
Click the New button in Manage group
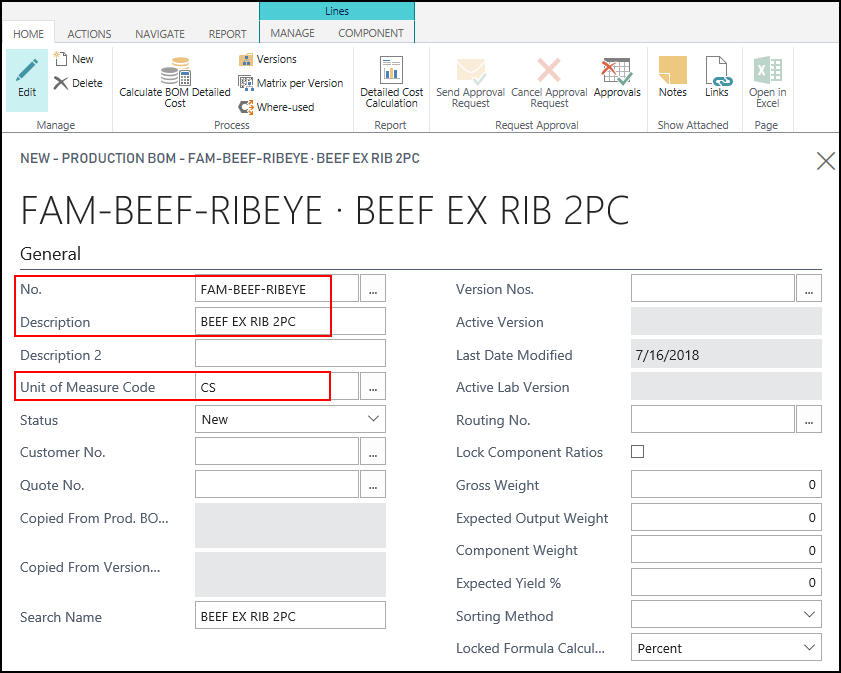pyautogui.click(x=74, y=59)
